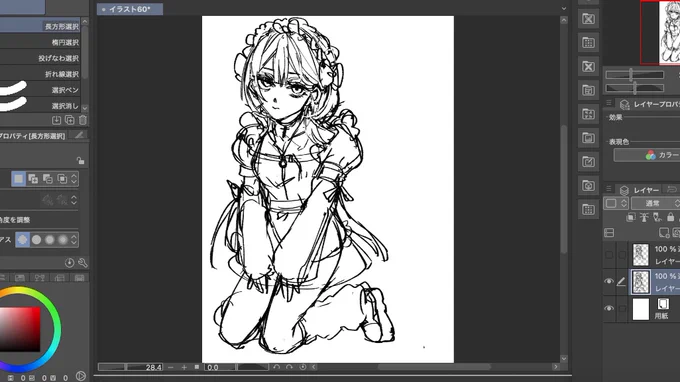
Task: Open sub tool detail with the wrench icon
Action: pyautogui.click(x=82, y=262)
